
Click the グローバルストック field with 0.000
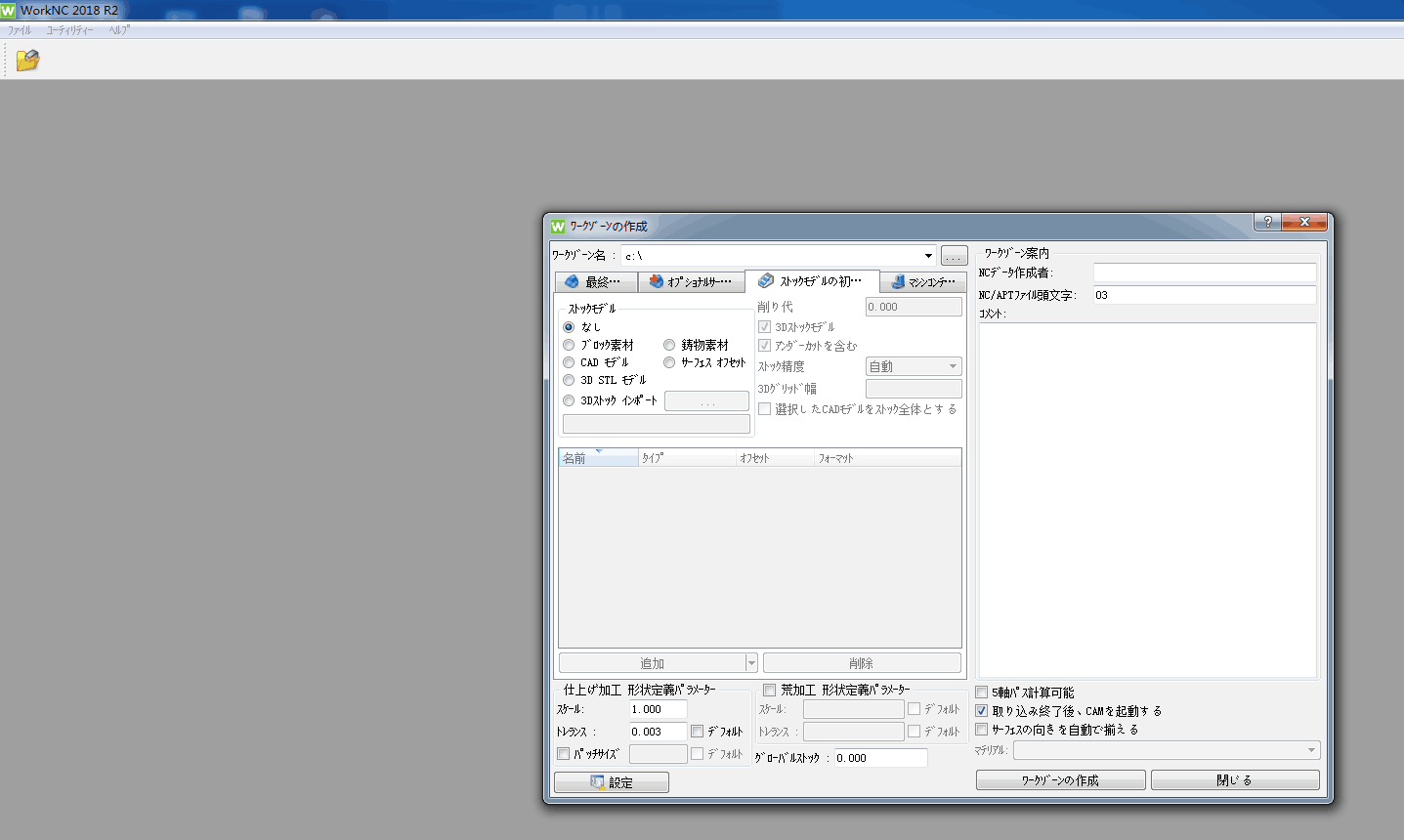tap(880, 758)
